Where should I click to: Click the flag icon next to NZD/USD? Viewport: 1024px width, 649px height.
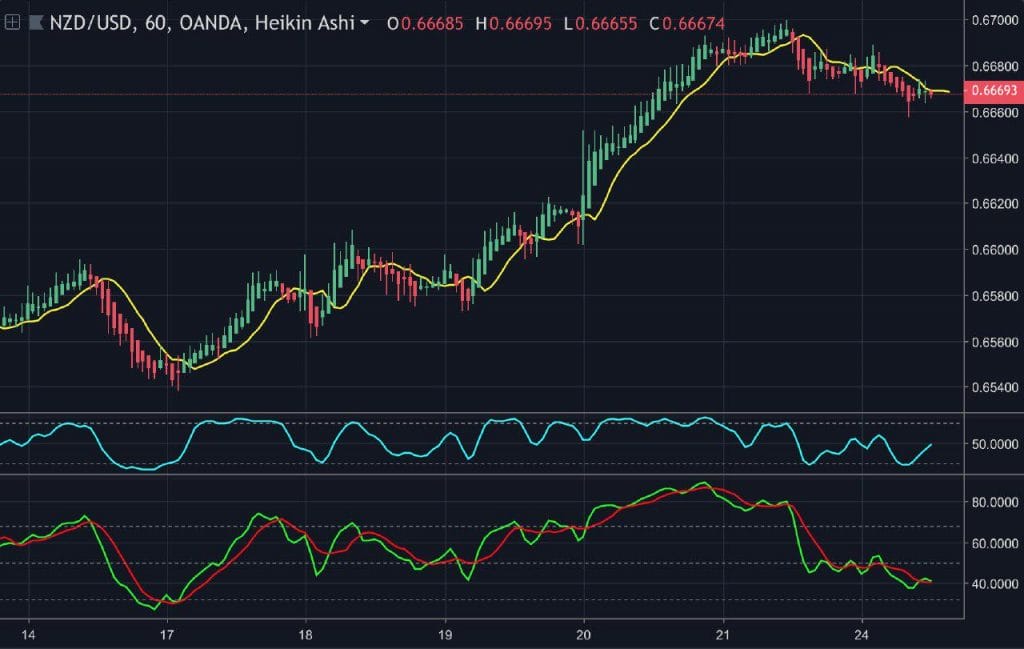click(37, 23)
